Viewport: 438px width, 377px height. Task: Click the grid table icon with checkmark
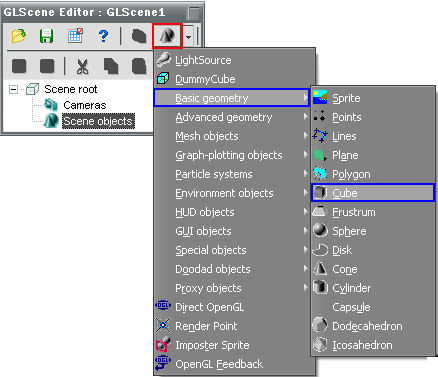(x=75, y=35)
